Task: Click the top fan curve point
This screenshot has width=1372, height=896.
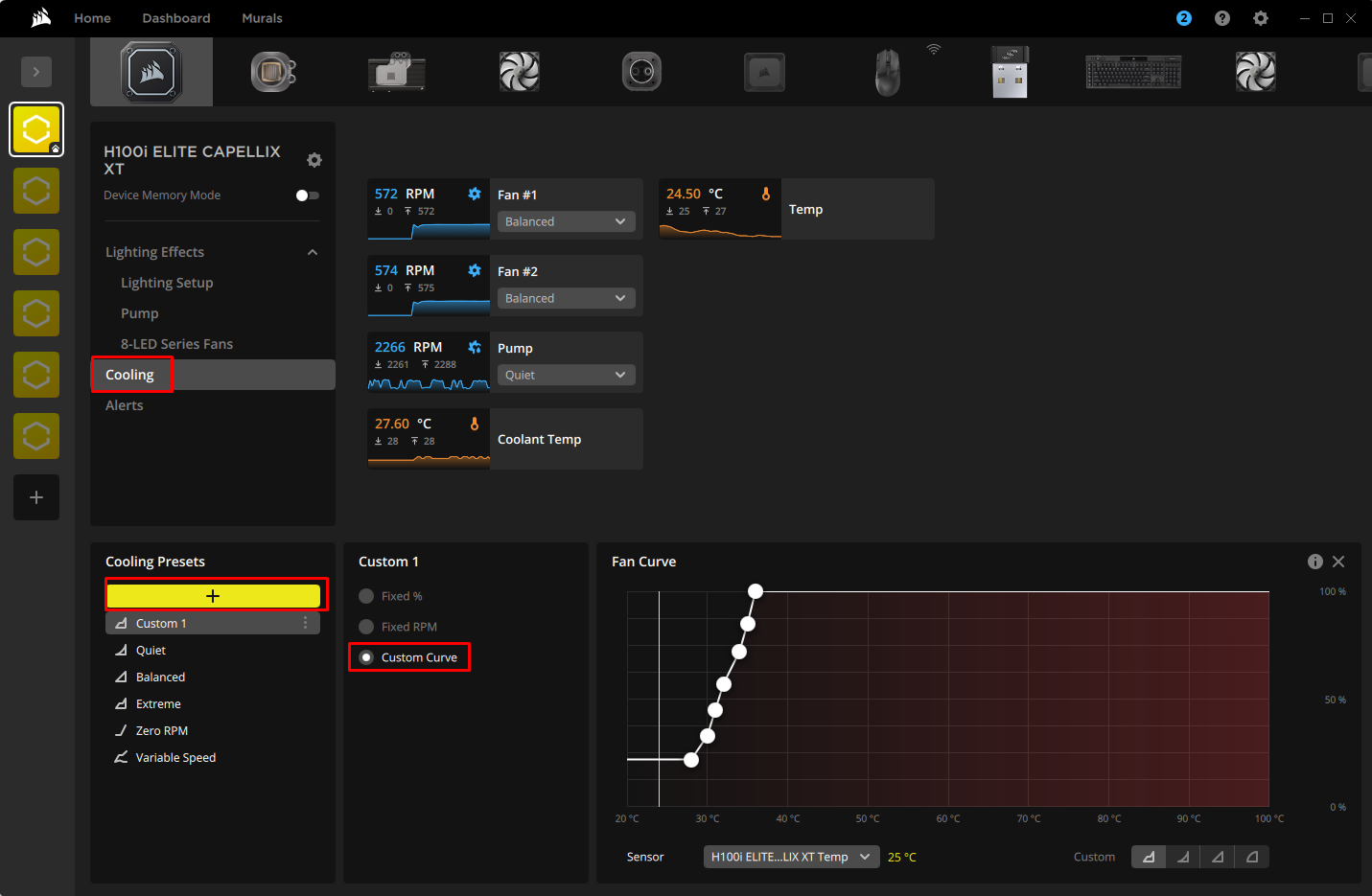Action: pos(756,591)
